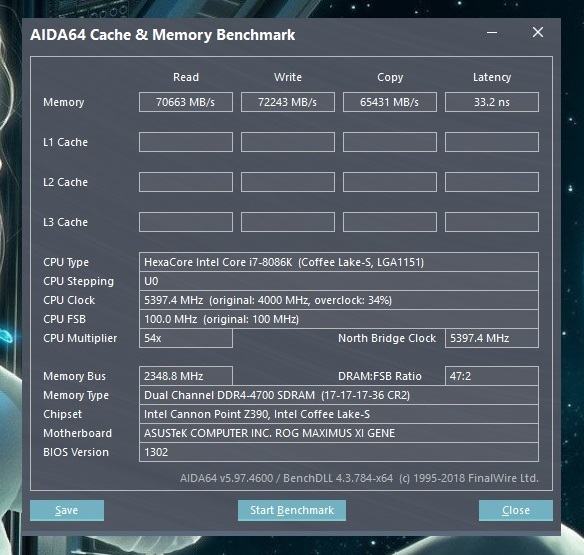Image resolution: width=584 pixels, height=555 pixels.
Task: Select the Memory Bus value 2348.8 MHz
Action: [186, 376]
